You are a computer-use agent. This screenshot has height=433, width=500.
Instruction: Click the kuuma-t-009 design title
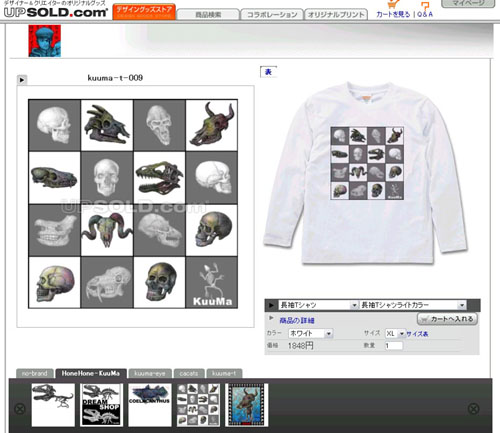115,78
